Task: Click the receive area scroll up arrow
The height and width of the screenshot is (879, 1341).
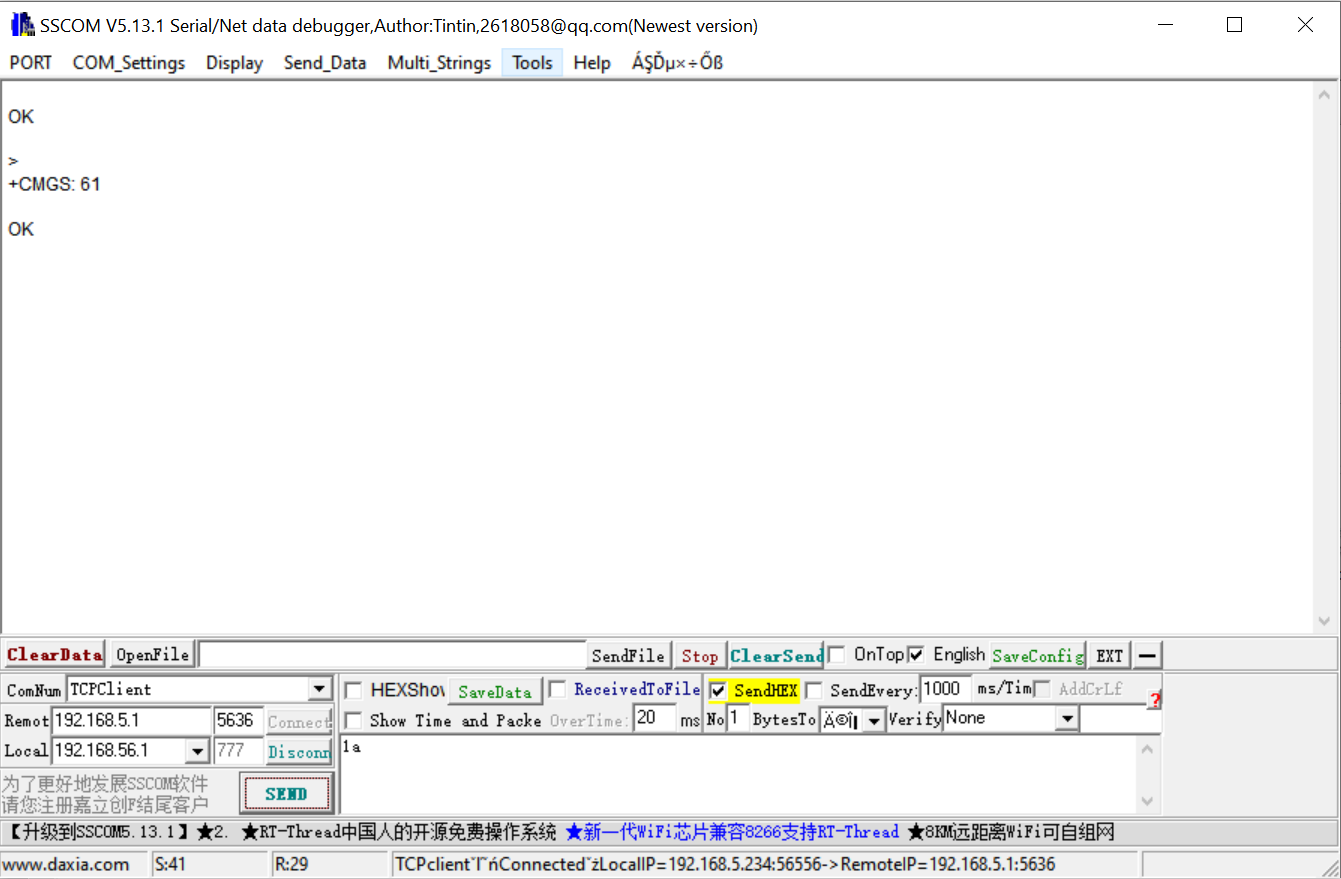Action: [1326, 95]
